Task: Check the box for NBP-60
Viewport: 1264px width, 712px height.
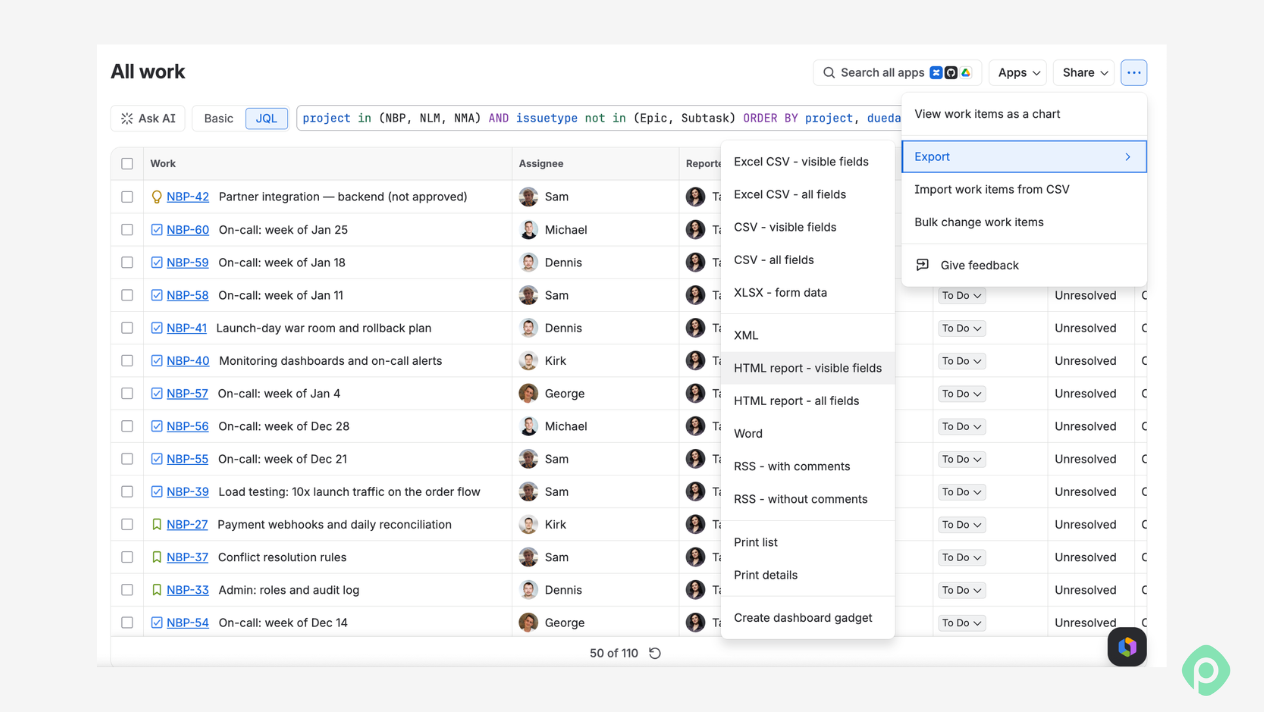Action: coord(127,230)
